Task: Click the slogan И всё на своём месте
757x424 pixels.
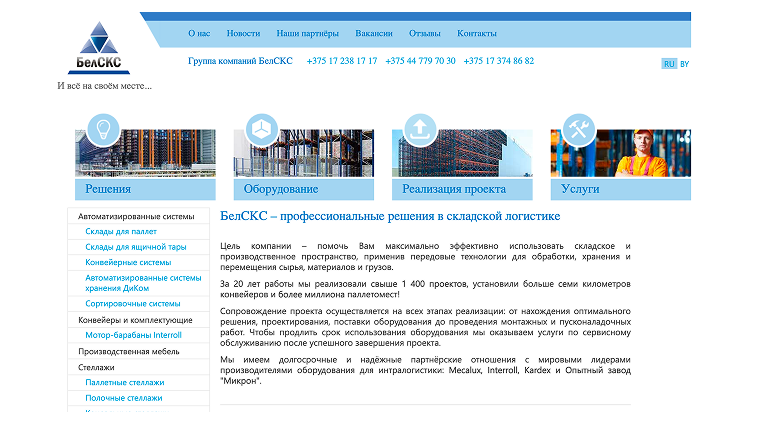Action: (104, 86)
